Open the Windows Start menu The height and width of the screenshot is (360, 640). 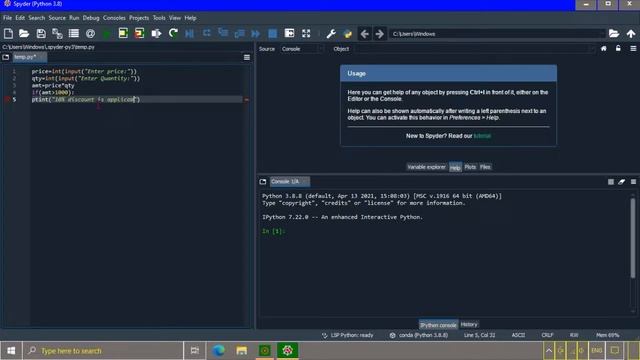pyautogui.click(x=11, y=351)
